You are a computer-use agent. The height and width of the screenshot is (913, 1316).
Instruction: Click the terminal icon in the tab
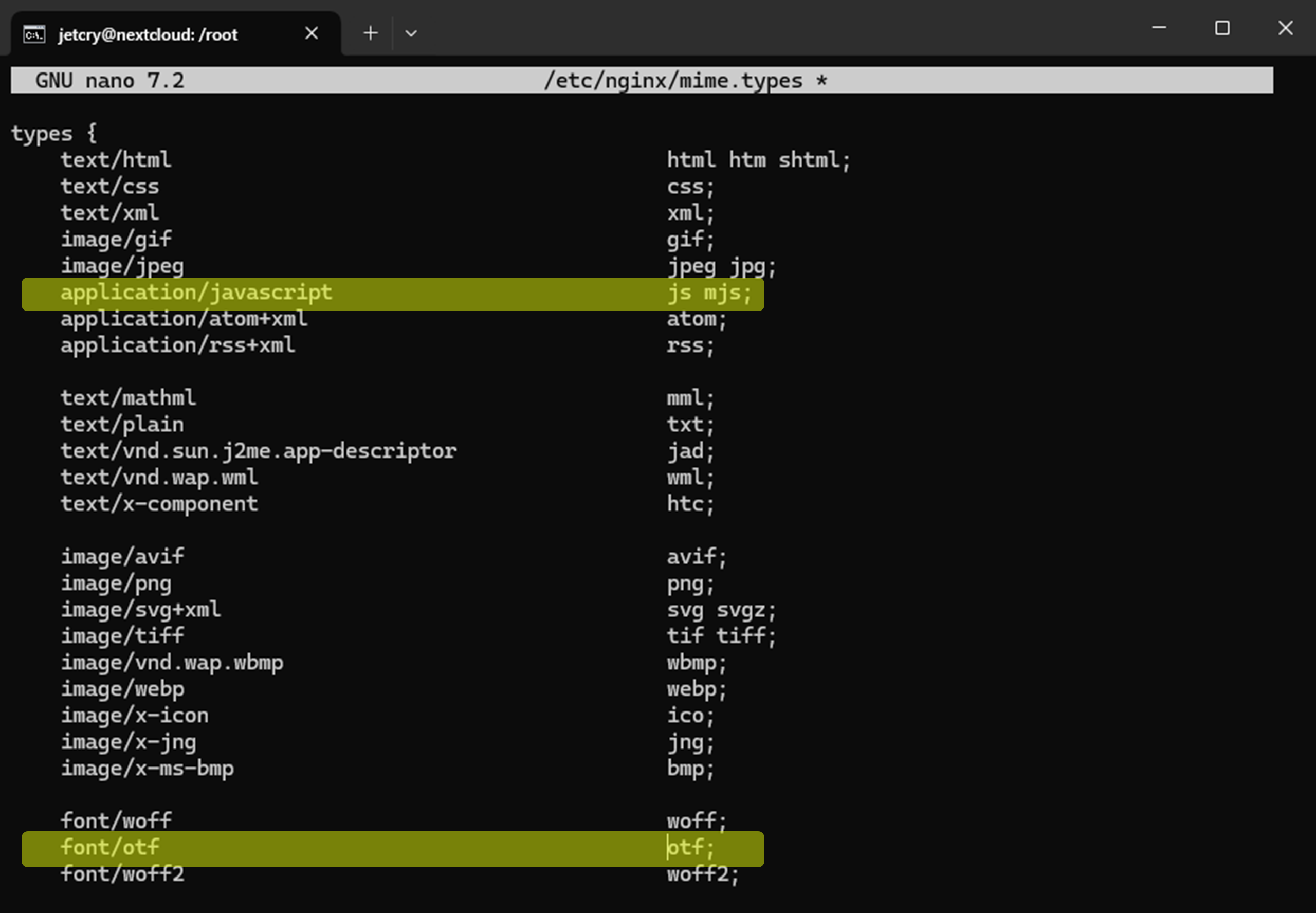34,34
